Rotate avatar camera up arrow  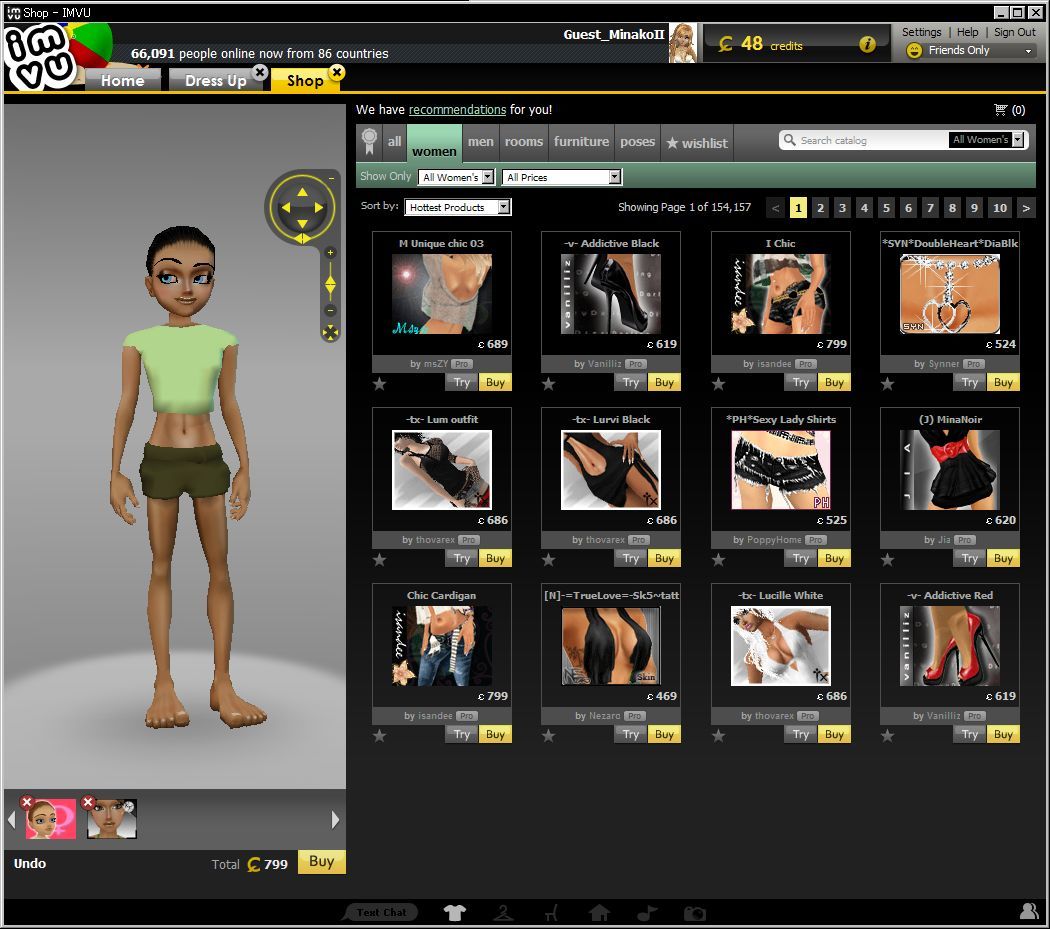302,192
